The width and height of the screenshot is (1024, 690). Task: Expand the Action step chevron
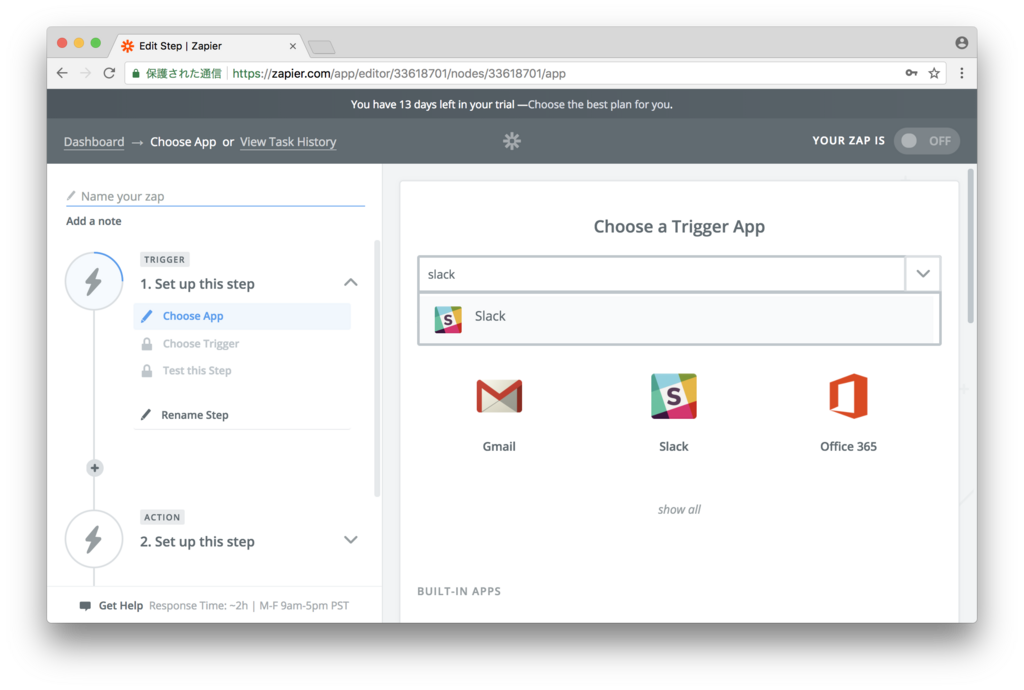pos(351,540)
